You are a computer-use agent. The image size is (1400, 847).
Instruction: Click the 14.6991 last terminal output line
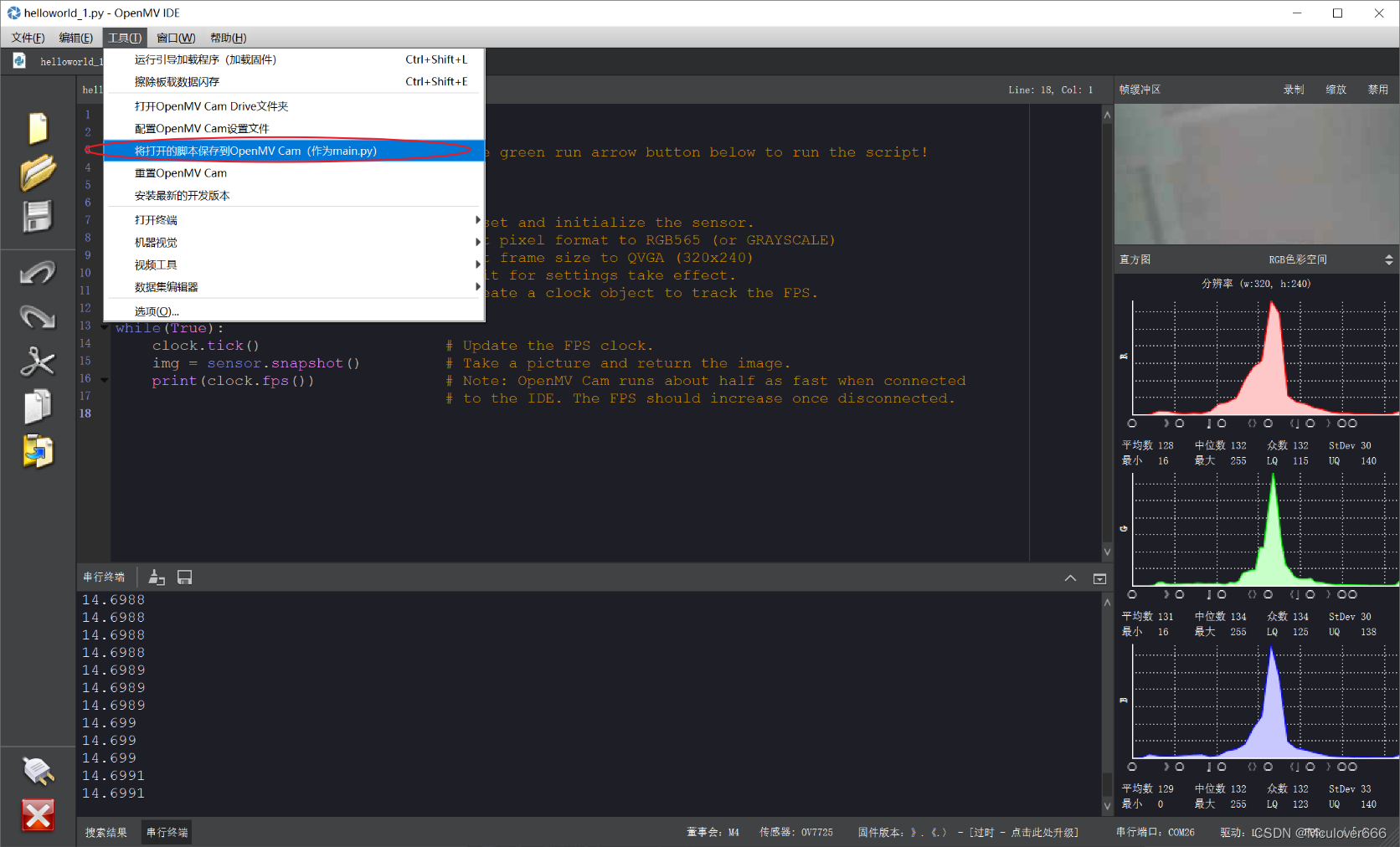(x=113, y=793)
